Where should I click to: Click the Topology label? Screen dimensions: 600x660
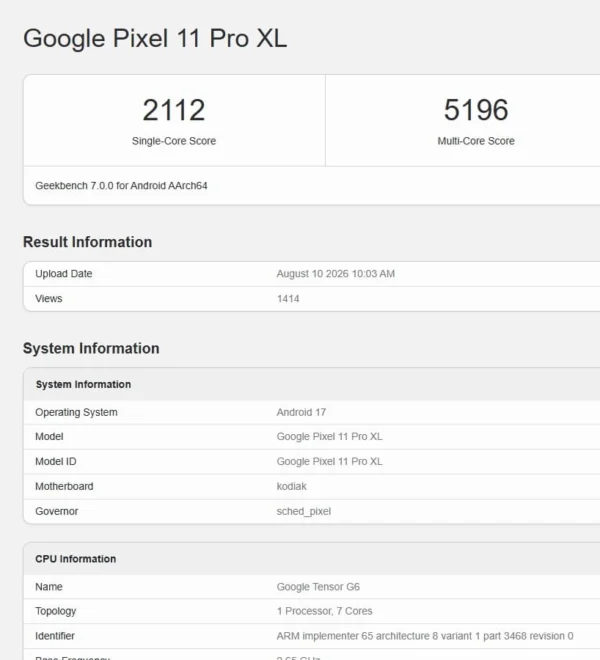click(x=56, y=611)
